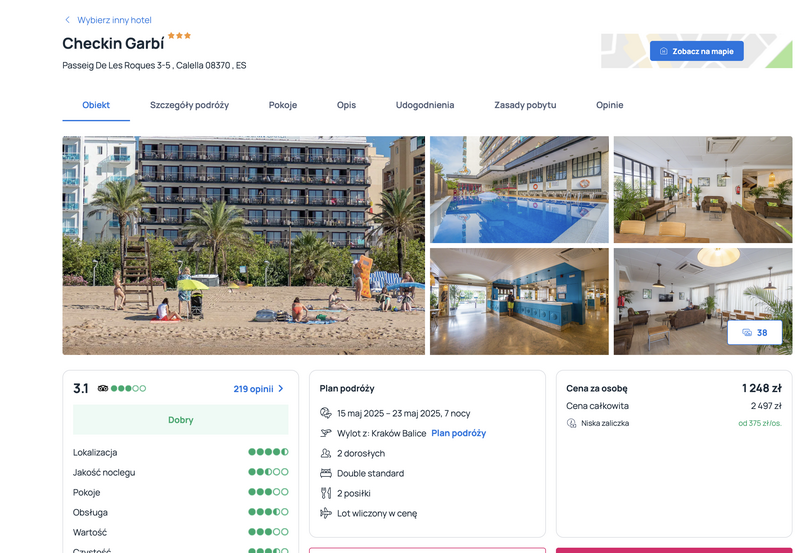The height and width of the screenshot is (553, 800).
Task: Click the photo gallery icon showing 38
Action: pos(747,333)
